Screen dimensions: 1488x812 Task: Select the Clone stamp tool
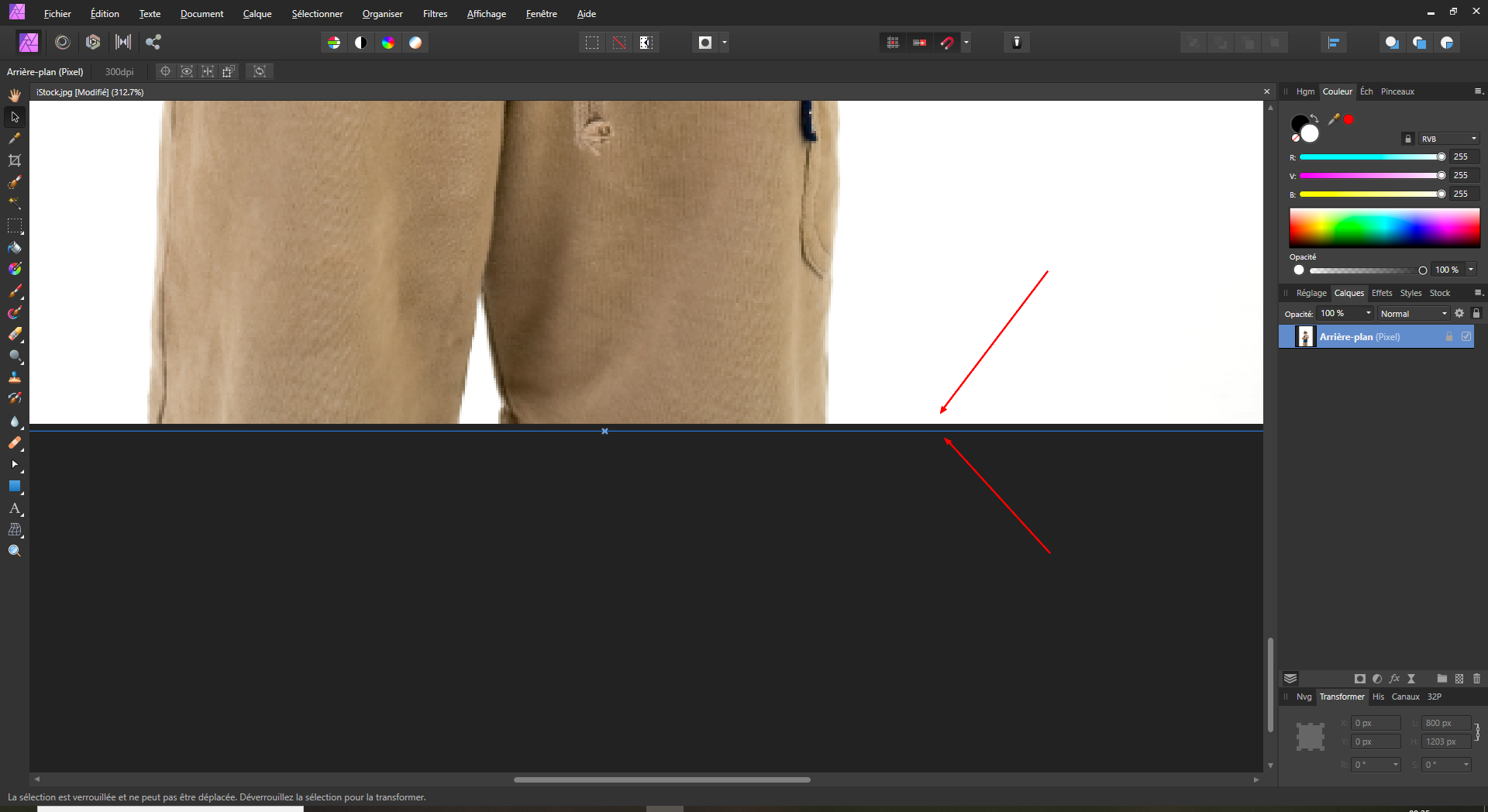click(x=15, y=377)
